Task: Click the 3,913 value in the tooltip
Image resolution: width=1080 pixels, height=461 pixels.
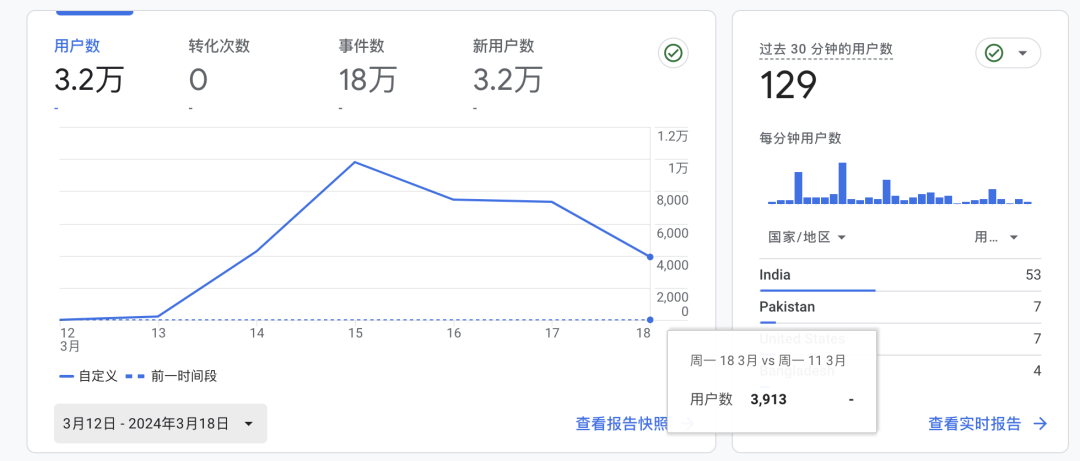Action: (769, 399)
